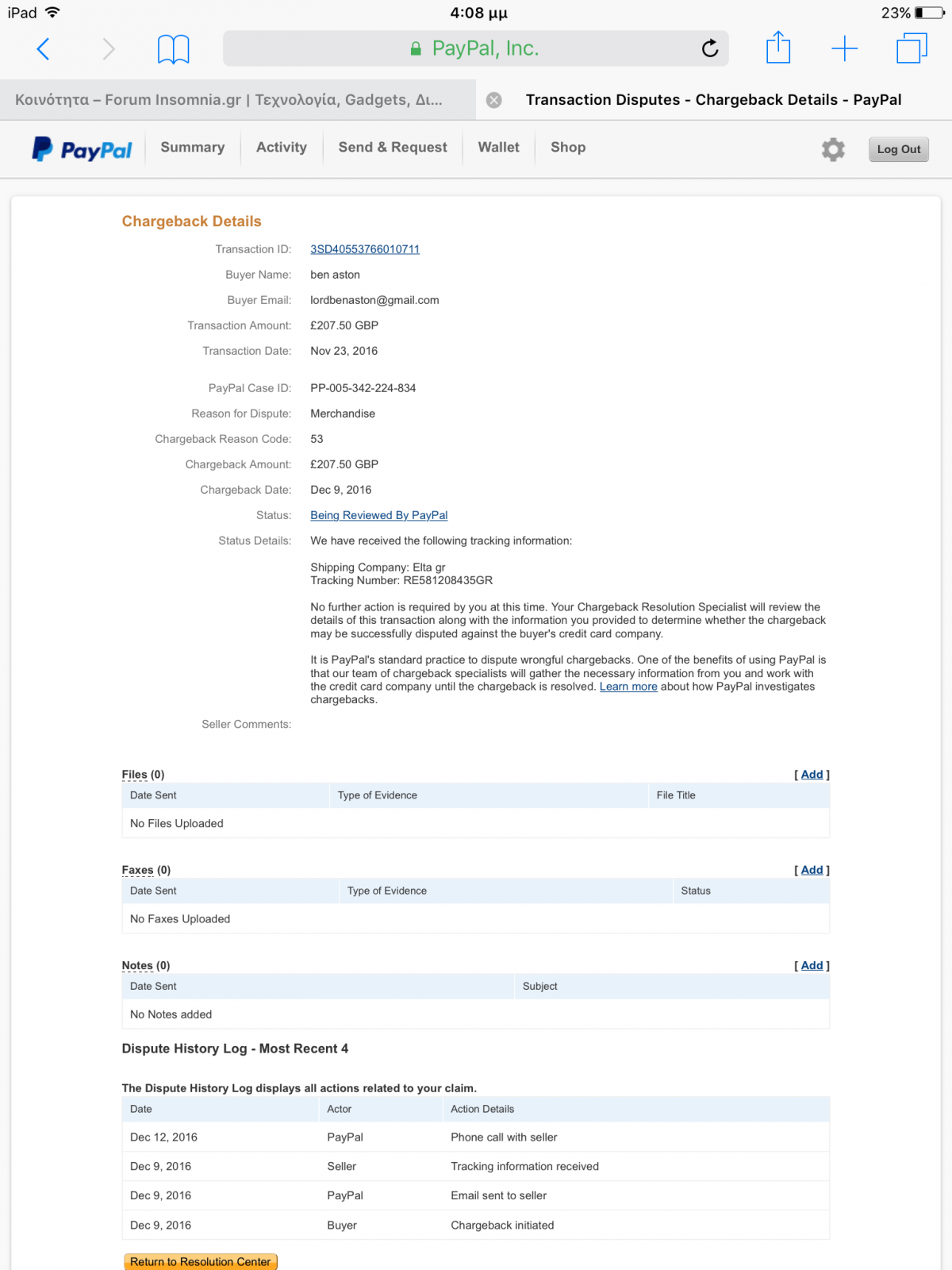
Task: Tap the Safari back arrow
Action: (x=44, y=49)
